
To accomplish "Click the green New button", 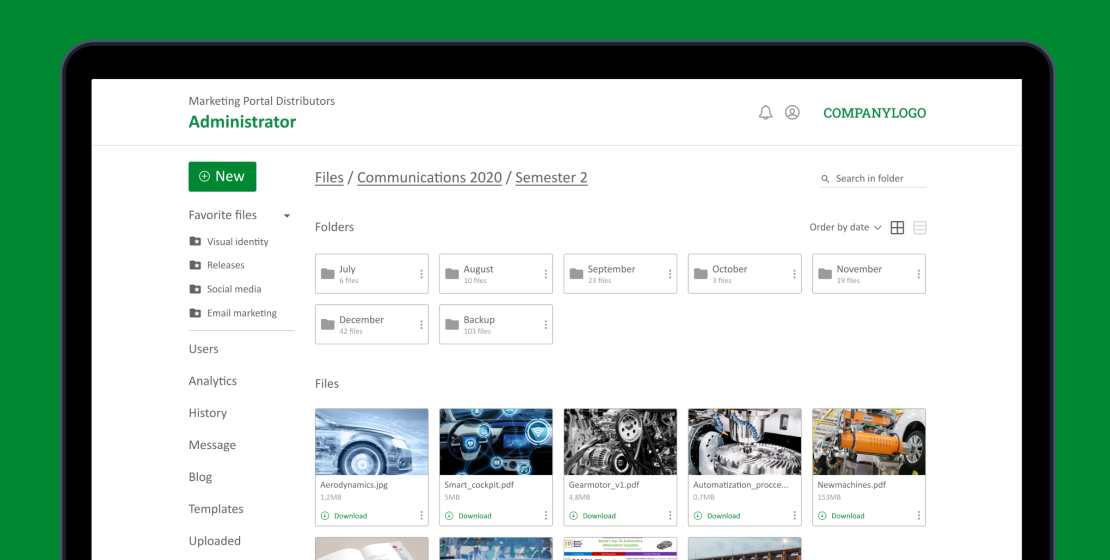I will click(x=222, y=176).
